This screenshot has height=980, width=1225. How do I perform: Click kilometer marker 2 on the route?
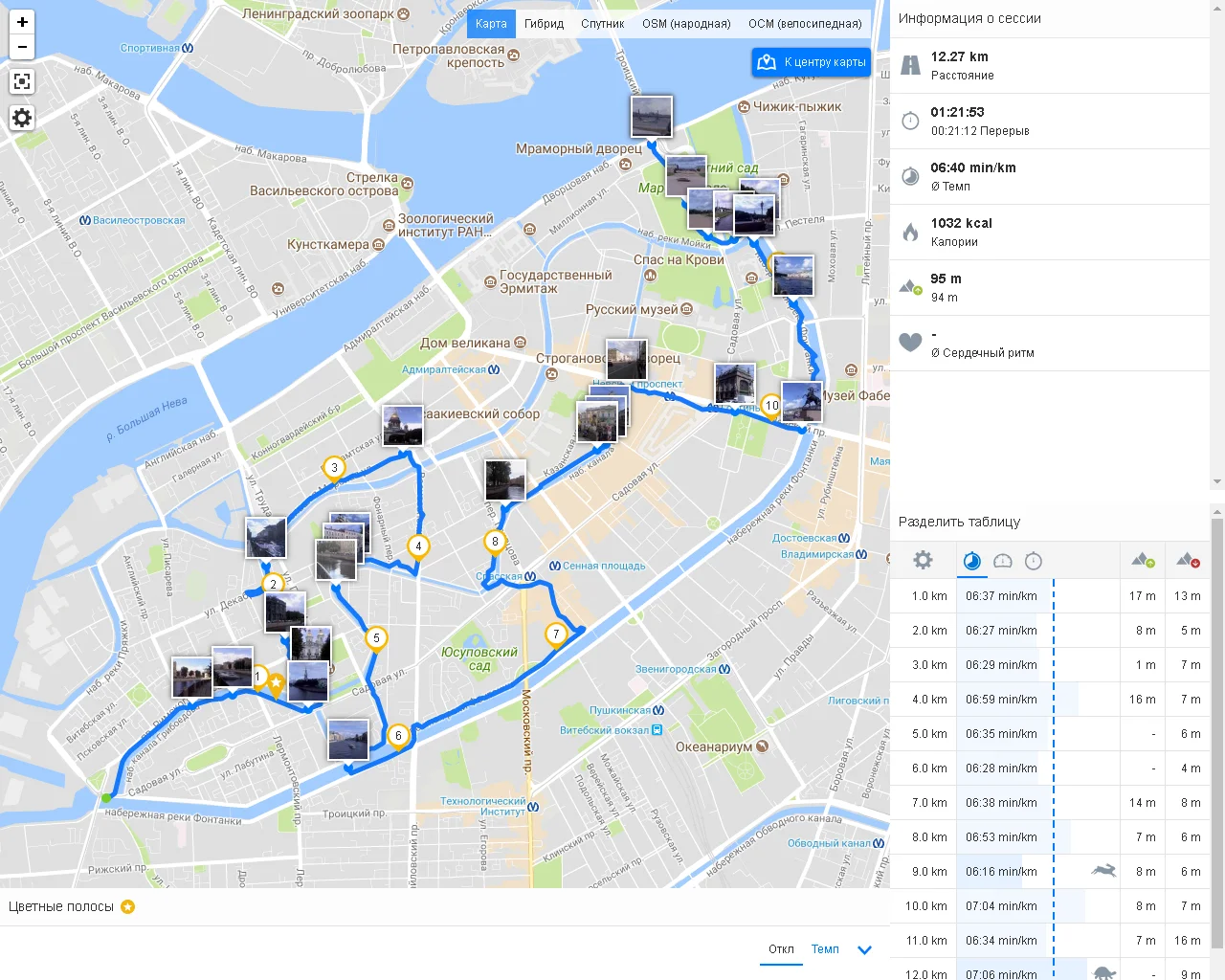[x=273, y=585]
